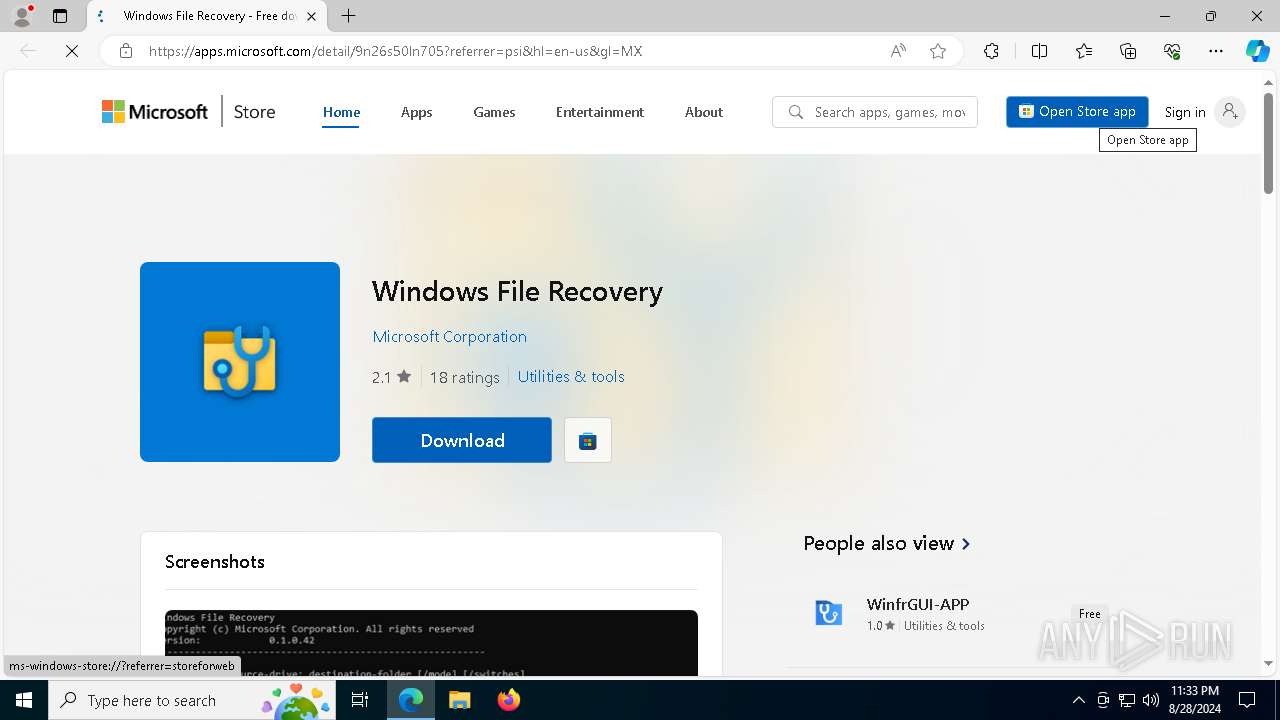Open a new browser tab
This screenshot has height=720, width=1280.
click(x=348, y=16)
